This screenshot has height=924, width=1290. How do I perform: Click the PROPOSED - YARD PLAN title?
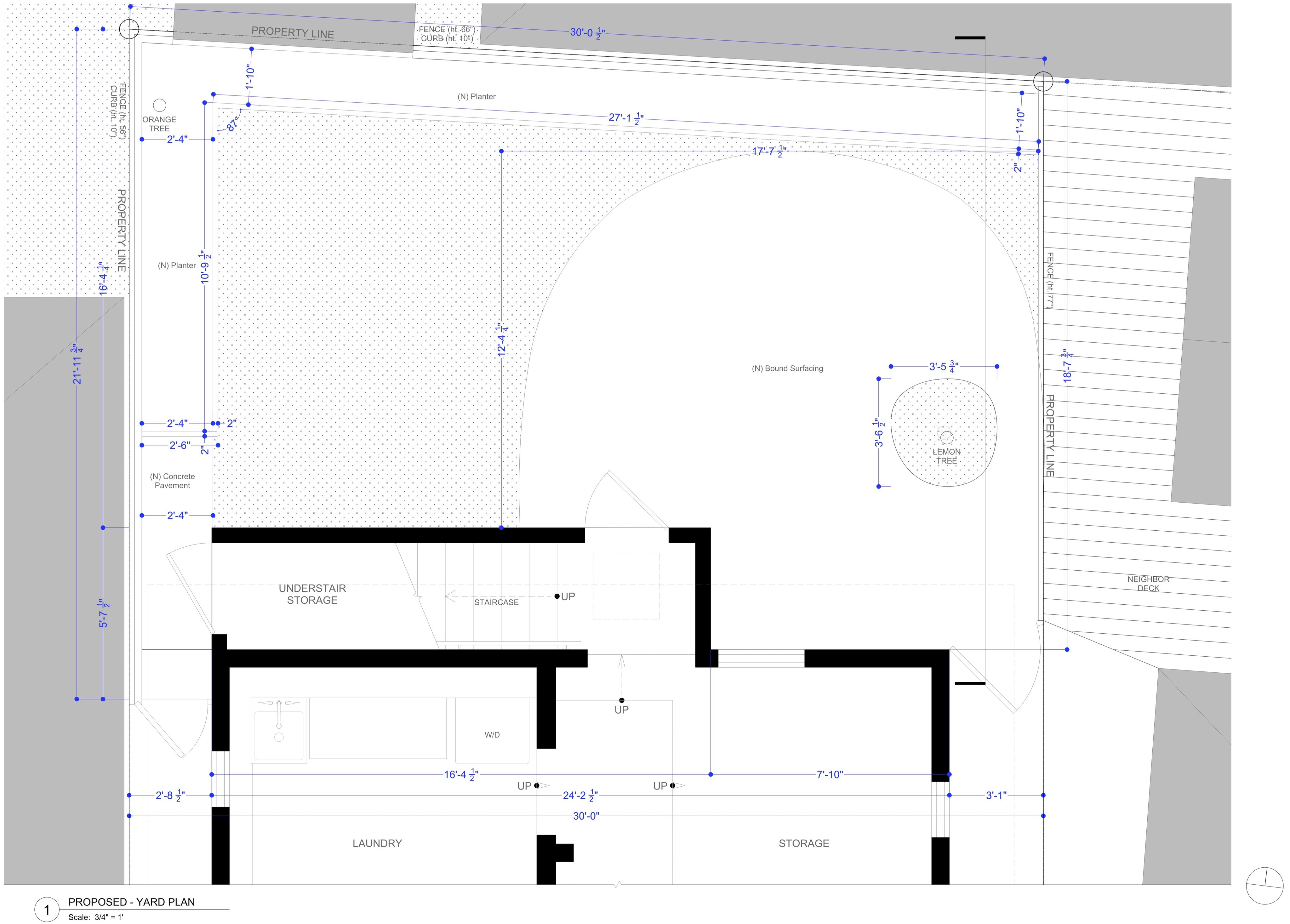131,902
